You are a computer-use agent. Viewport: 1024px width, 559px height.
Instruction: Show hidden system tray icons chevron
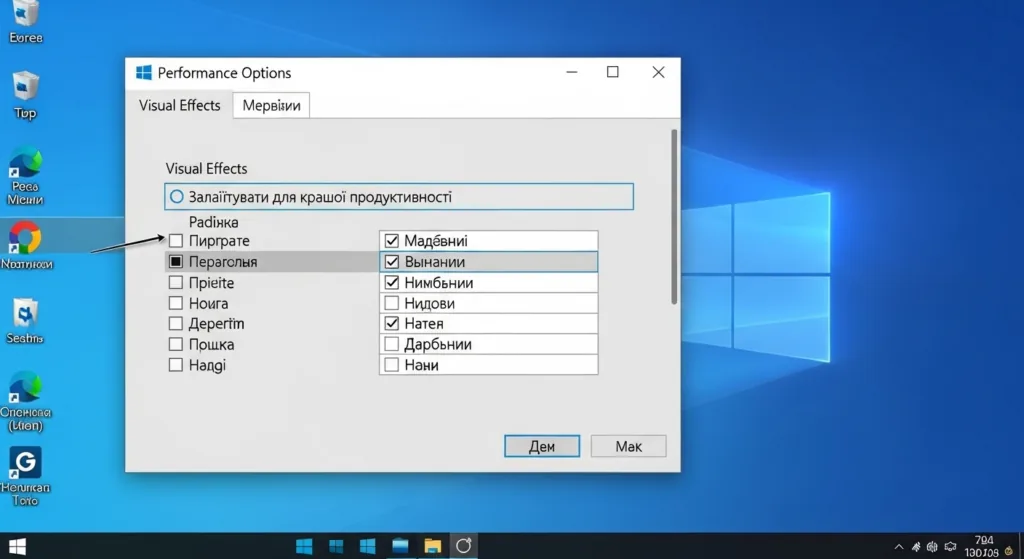(x=899, y=547)
